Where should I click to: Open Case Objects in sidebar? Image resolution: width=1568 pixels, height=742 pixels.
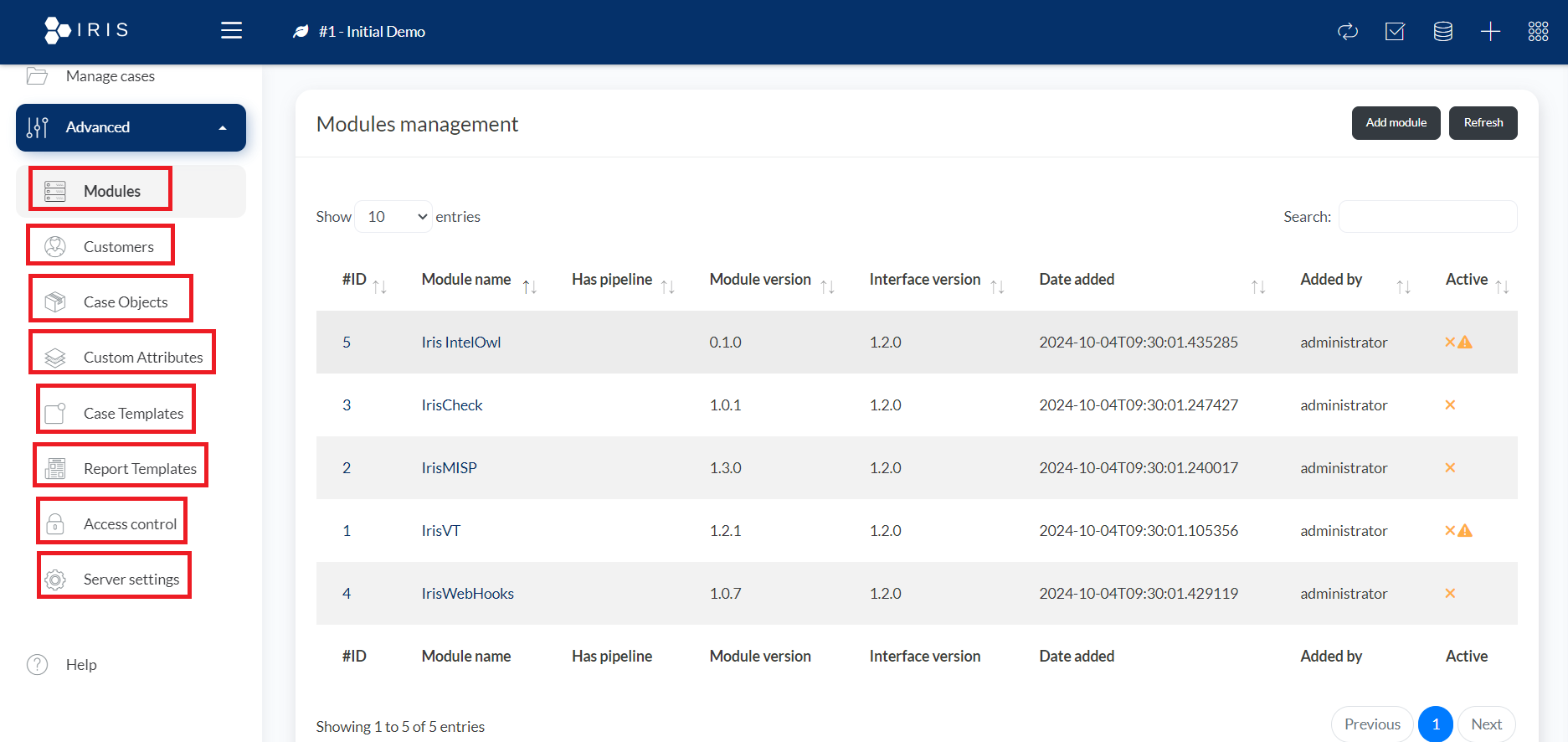pyautogui.click(x=126, y=302)
